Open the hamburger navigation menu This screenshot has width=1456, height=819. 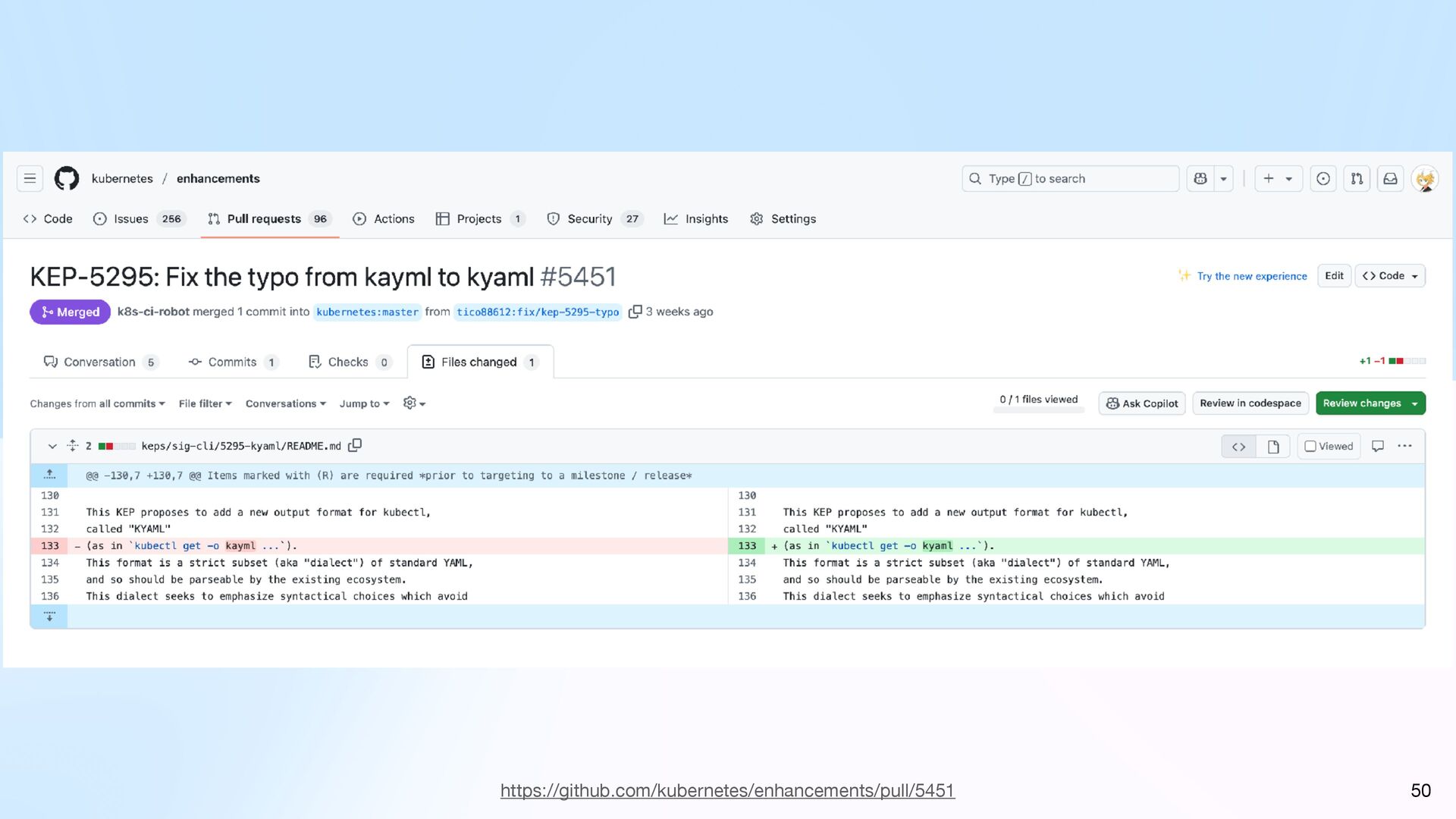(30, 179)
